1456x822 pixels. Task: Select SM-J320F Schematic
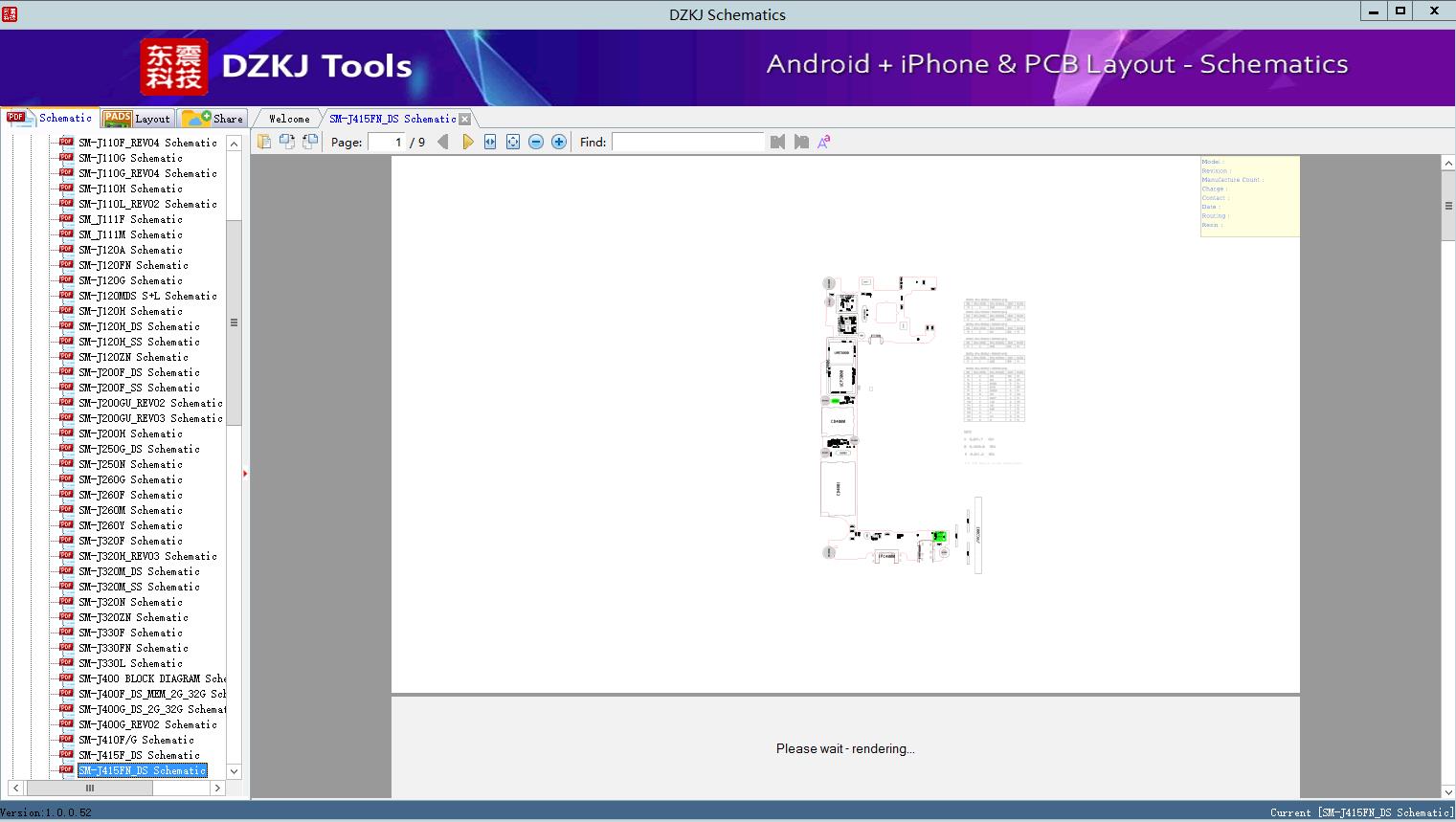coord(130,541)
